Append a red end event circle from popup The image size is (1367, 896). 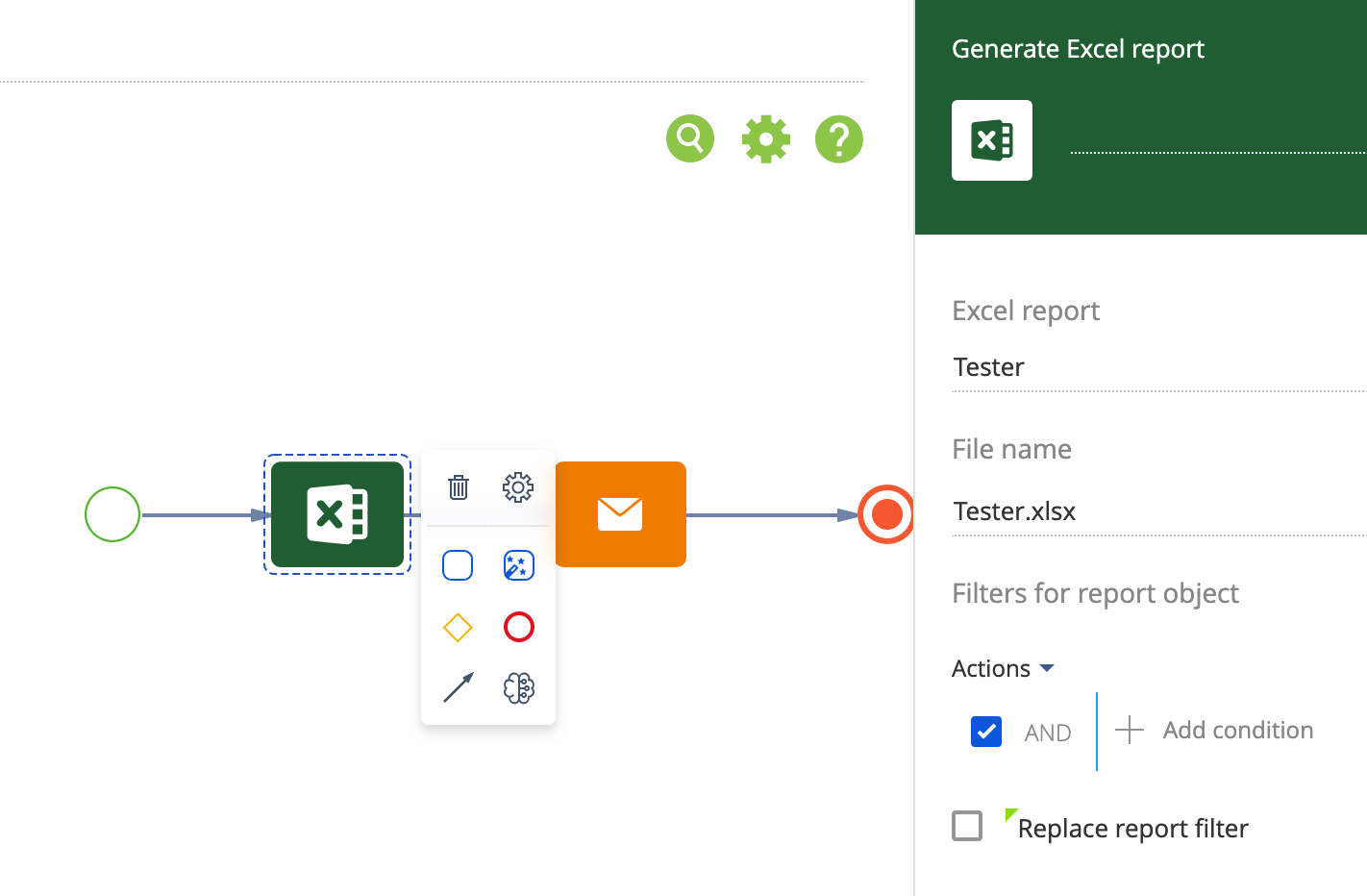click(x=519, y=627)
